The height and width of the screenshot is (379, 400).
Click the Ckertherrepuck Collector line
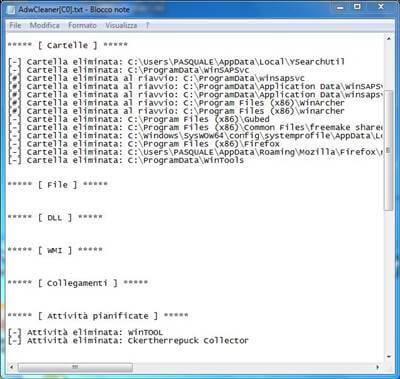[128, 341]
